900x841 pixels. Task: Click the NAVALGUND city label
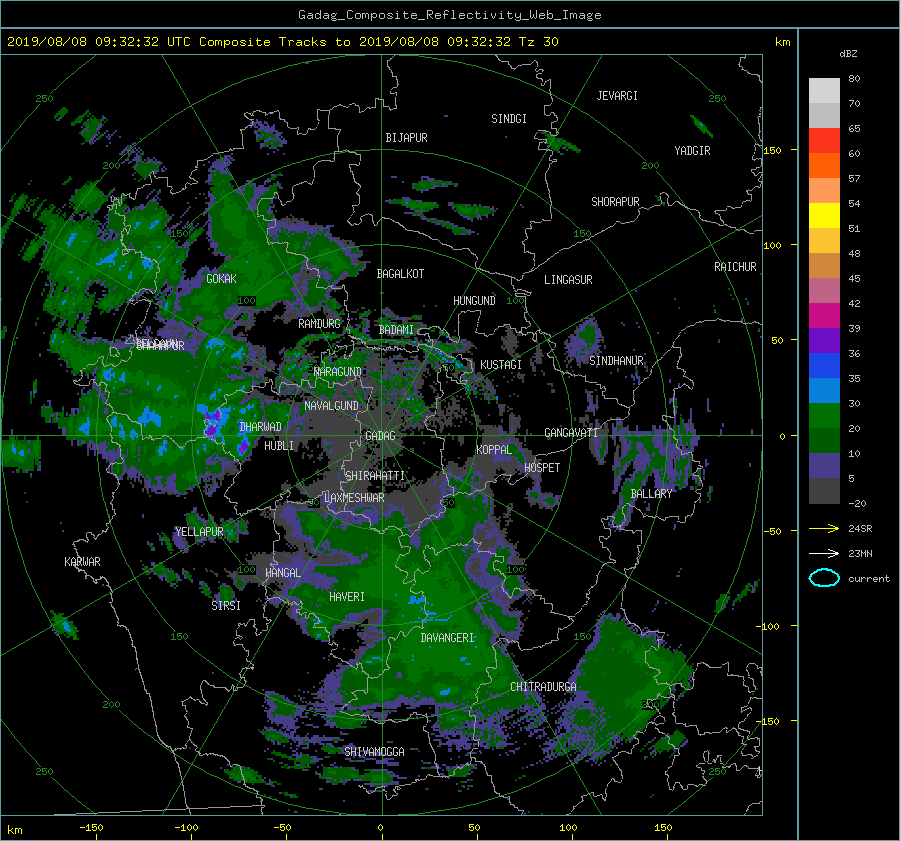tap(331, 406)
